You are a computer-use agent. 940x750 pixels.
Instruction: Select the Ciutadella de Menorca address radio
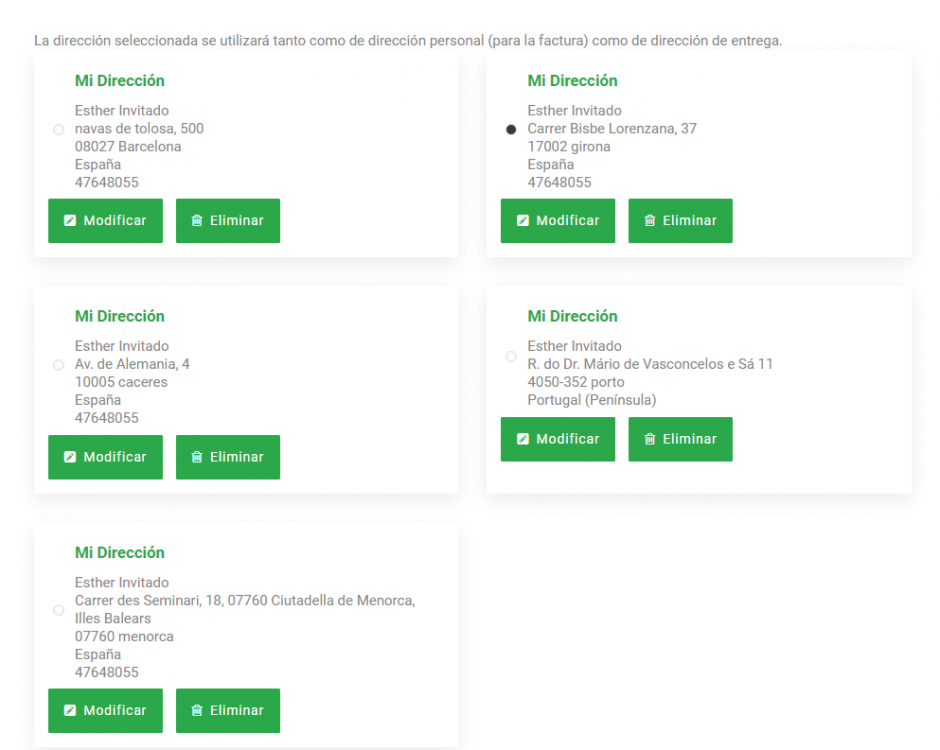(58, 610)
